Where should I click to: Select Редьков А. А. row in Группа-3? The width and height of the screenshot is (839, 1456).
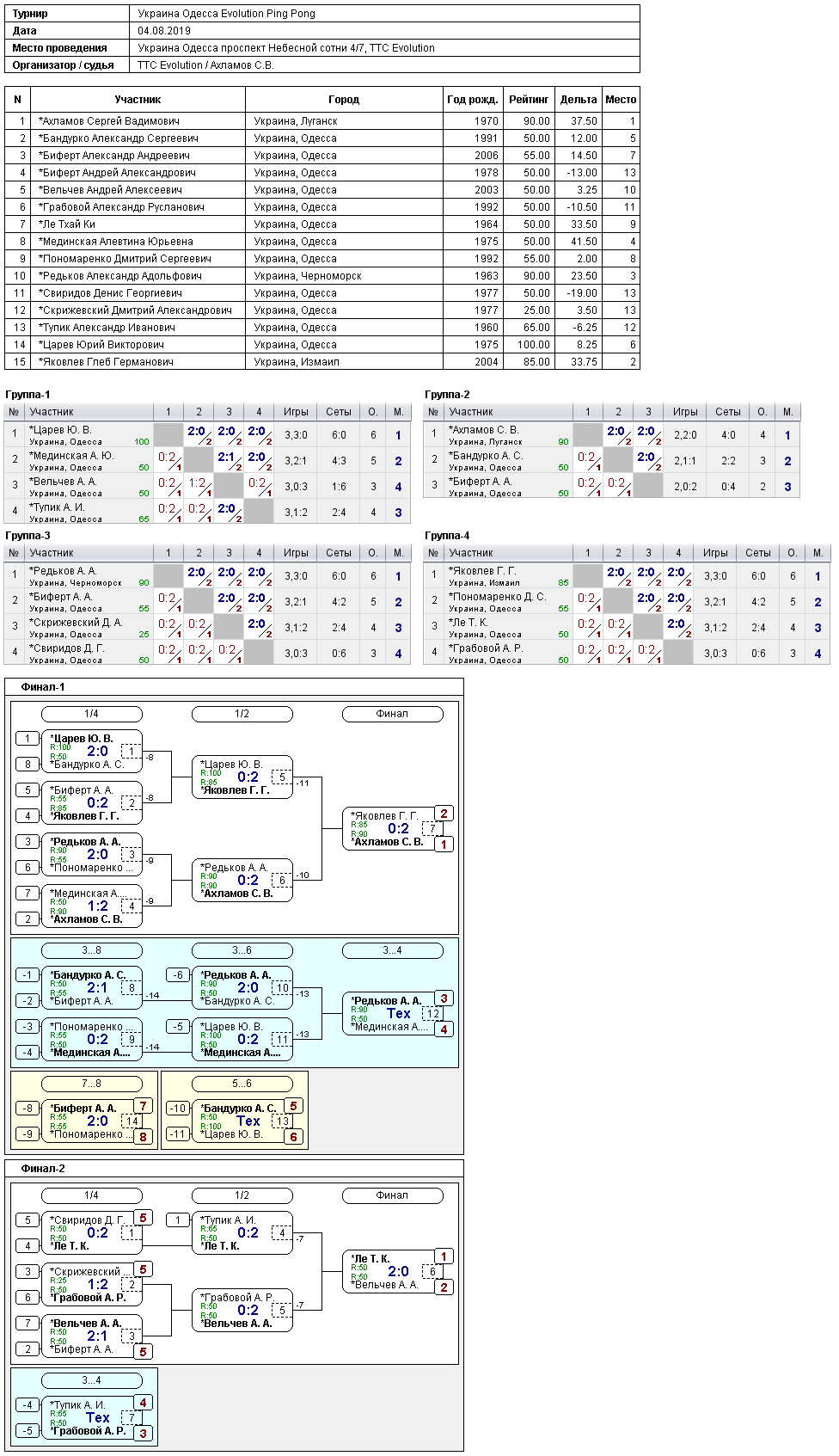tap(207, 576)
